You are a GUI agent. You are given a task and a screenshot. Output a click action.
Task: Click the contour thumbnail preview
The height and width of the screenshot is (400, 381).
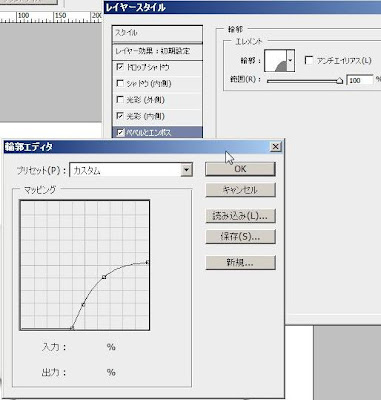coord(276,60)
